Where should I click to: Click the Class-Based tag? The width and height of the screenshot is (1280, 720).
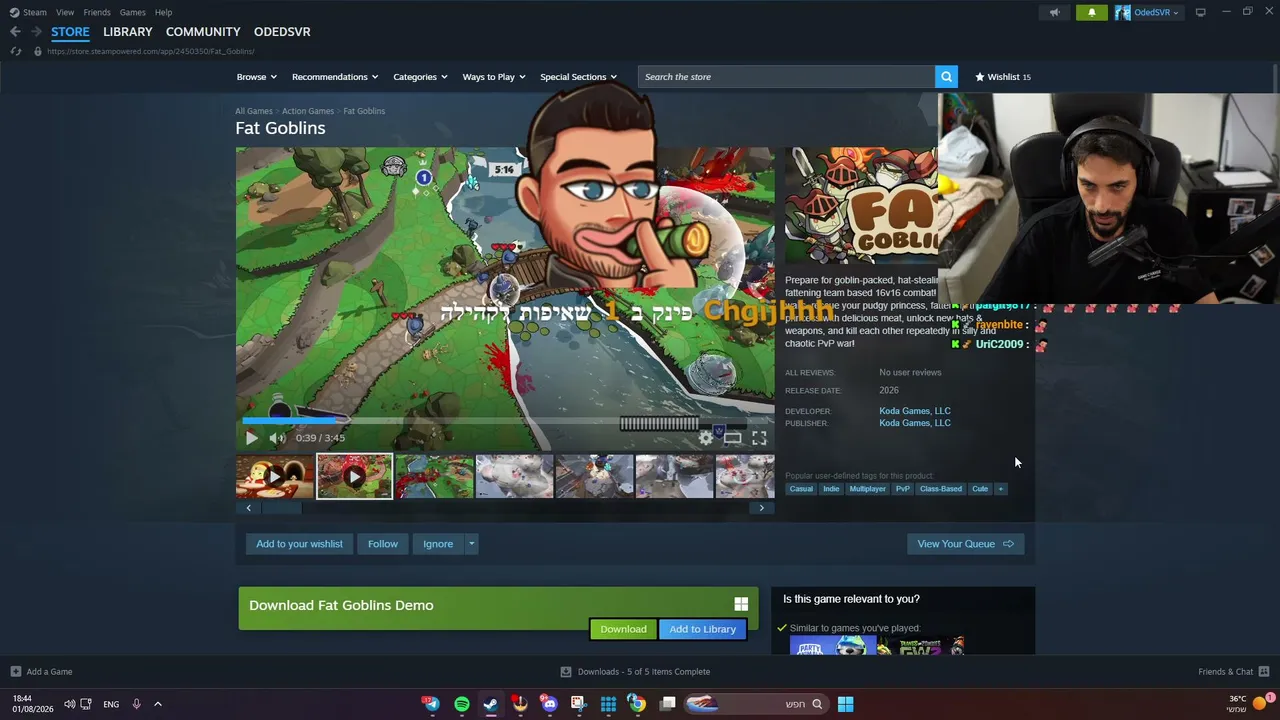[x=941, y=489]
